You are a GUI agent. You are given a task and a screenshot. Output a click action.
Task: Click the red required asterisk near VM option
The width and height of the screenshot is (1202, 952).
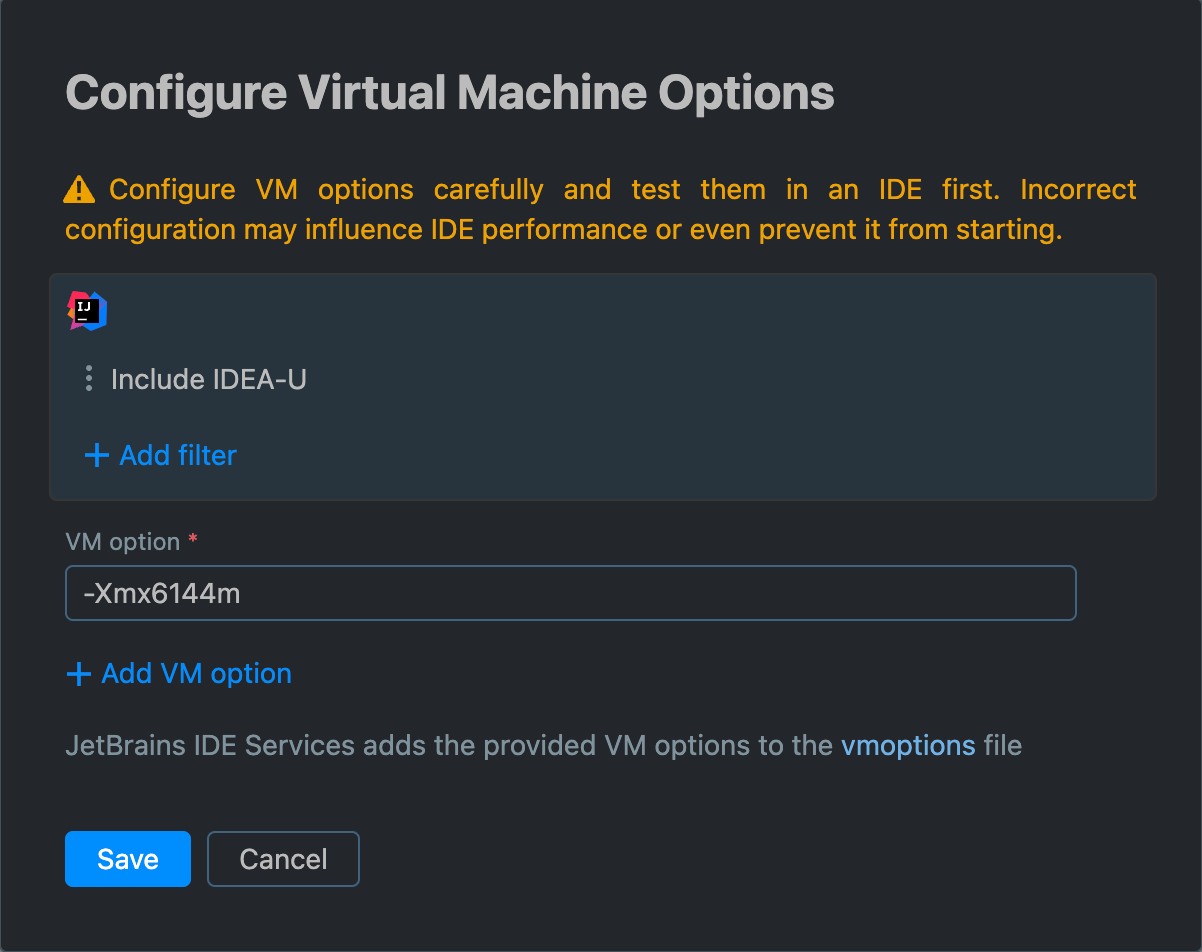191,539
